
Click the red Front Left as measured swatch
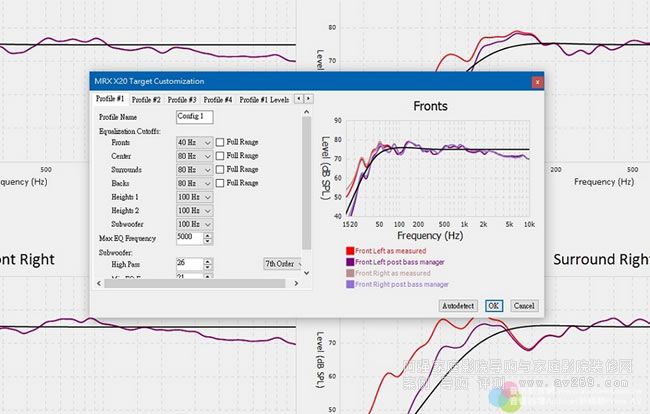point(349,253)
